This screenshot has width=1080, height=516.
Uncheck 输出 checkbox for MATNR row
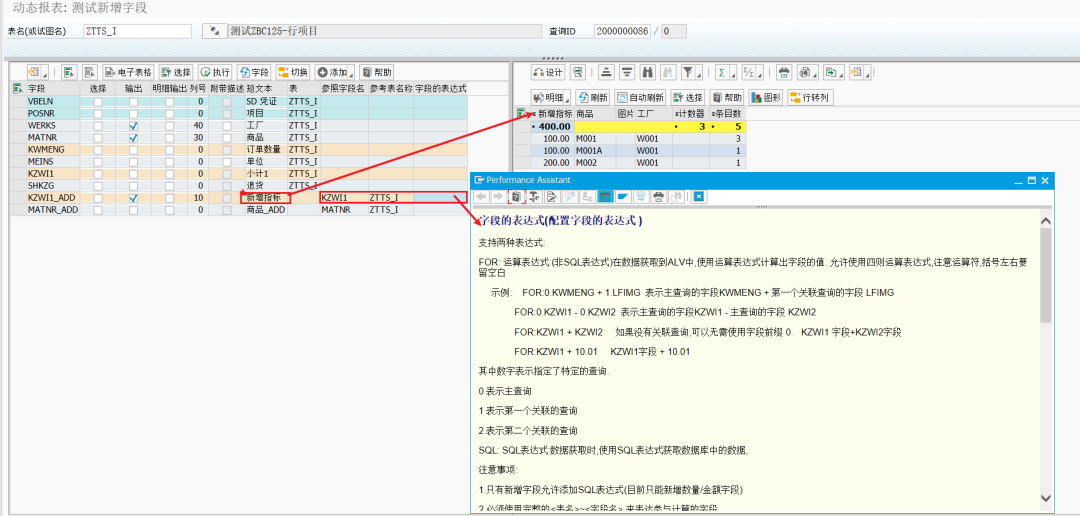tap(134, 138)
